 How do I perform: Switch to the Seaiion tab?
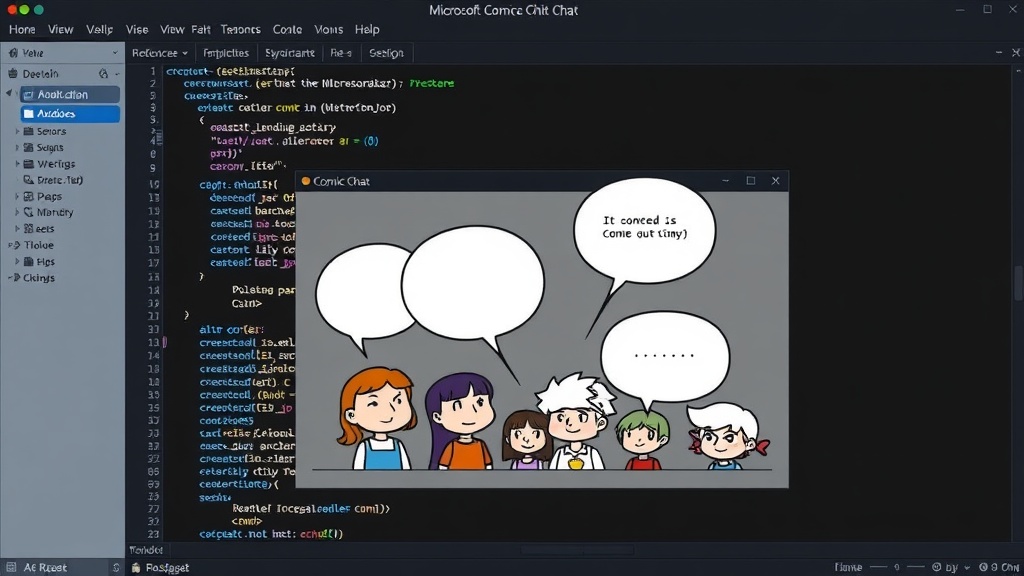point(386,53)
